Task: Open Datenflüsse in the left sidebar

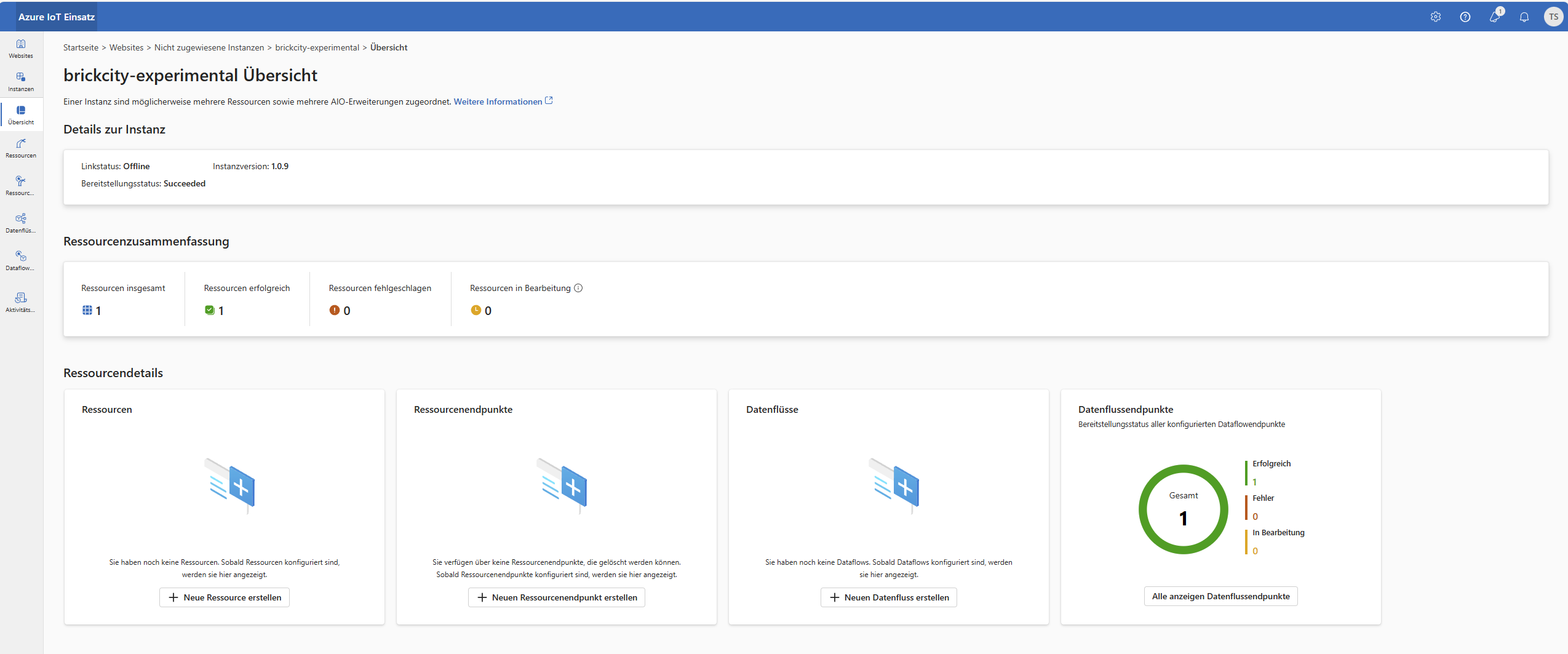Action: (21, 222)
